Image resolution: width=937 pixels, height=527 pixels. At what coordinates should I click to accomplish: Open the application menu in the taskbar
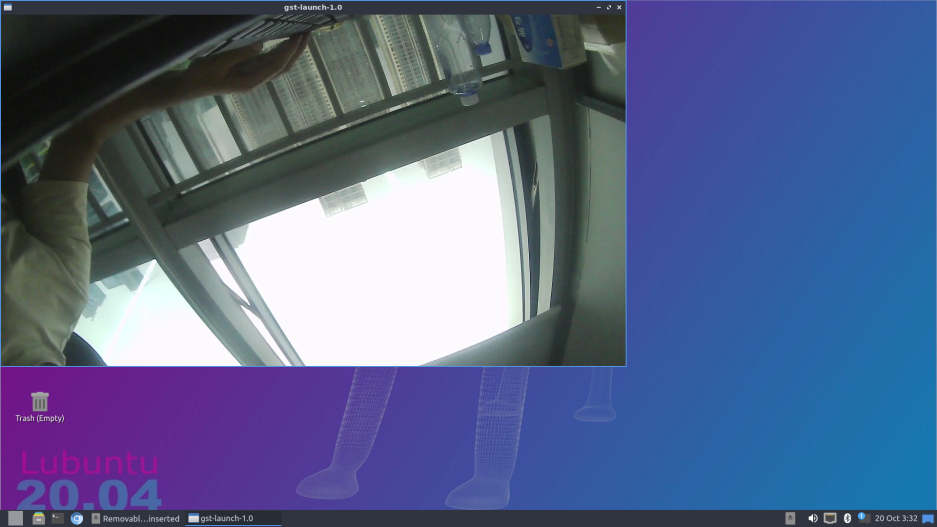[x=16, y=518]
